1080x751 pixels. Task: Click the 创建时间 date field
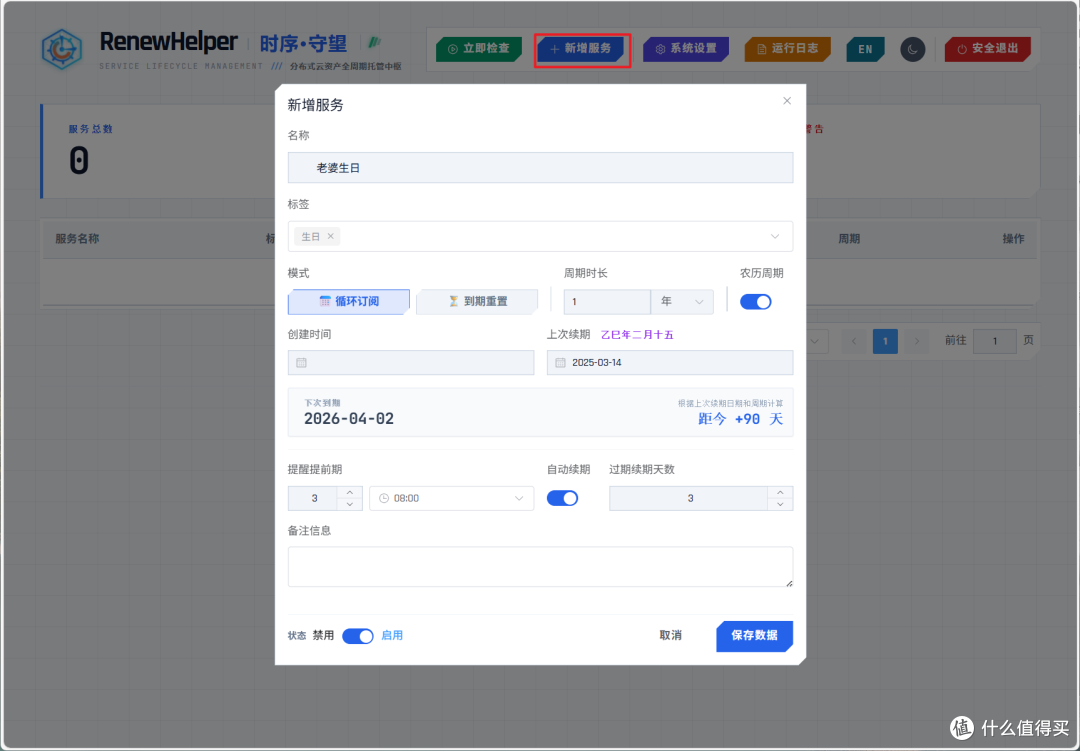coord(411,362)
